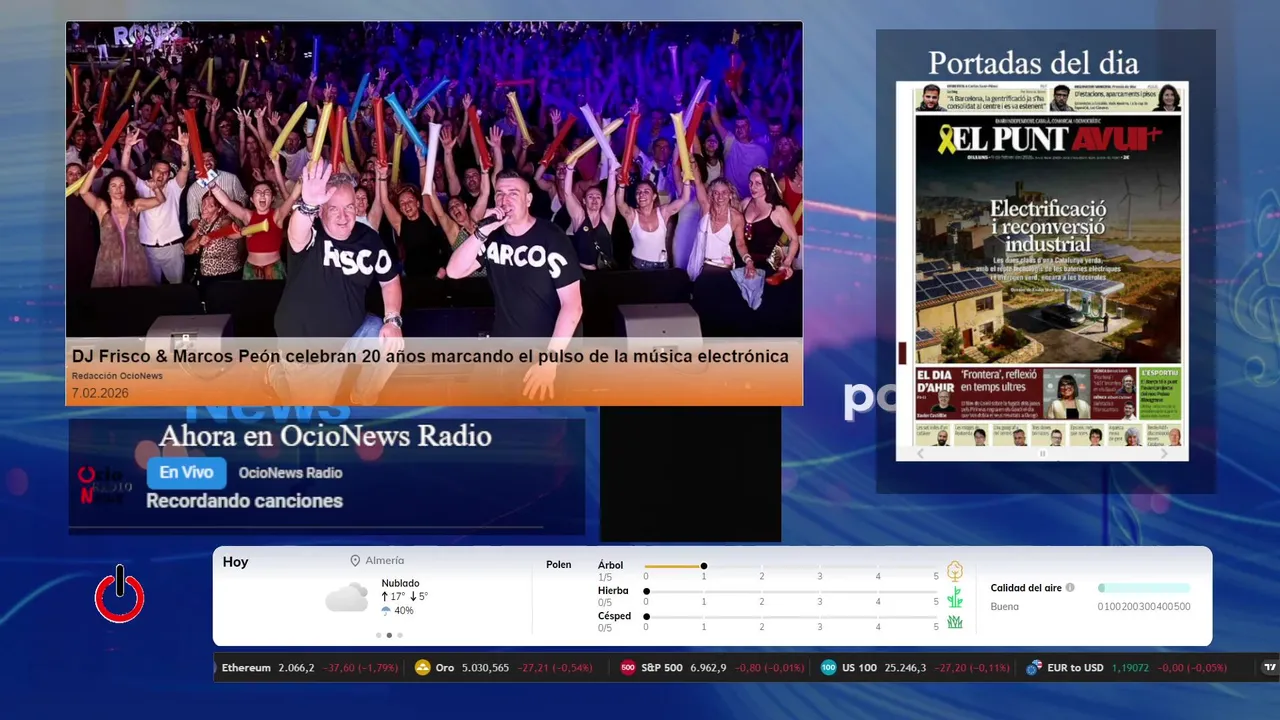Click the EUR to USD flag icon
The width and height of the screenshot is (1280, 720).
point(1034,668)
